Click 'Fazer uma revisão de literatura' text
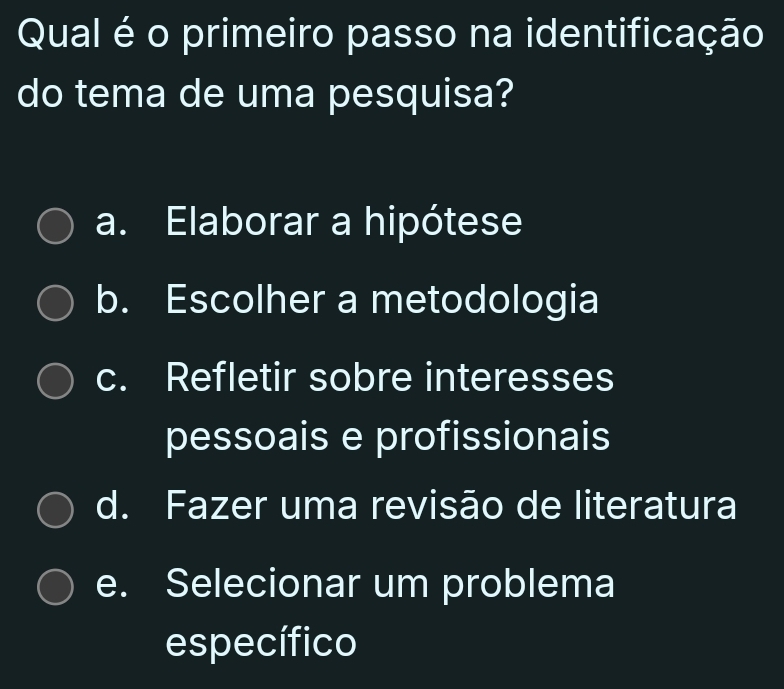Image resolution: width=784 pixels, height=689 pixels. click(x=451, y=506)
